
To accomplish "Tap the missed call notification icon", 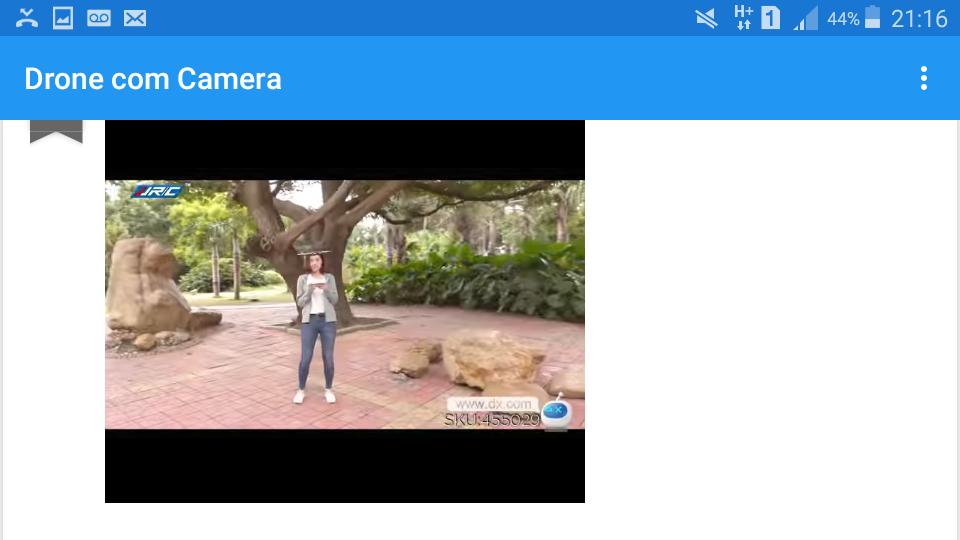I will pyautogui.click(x=26, y=18).
